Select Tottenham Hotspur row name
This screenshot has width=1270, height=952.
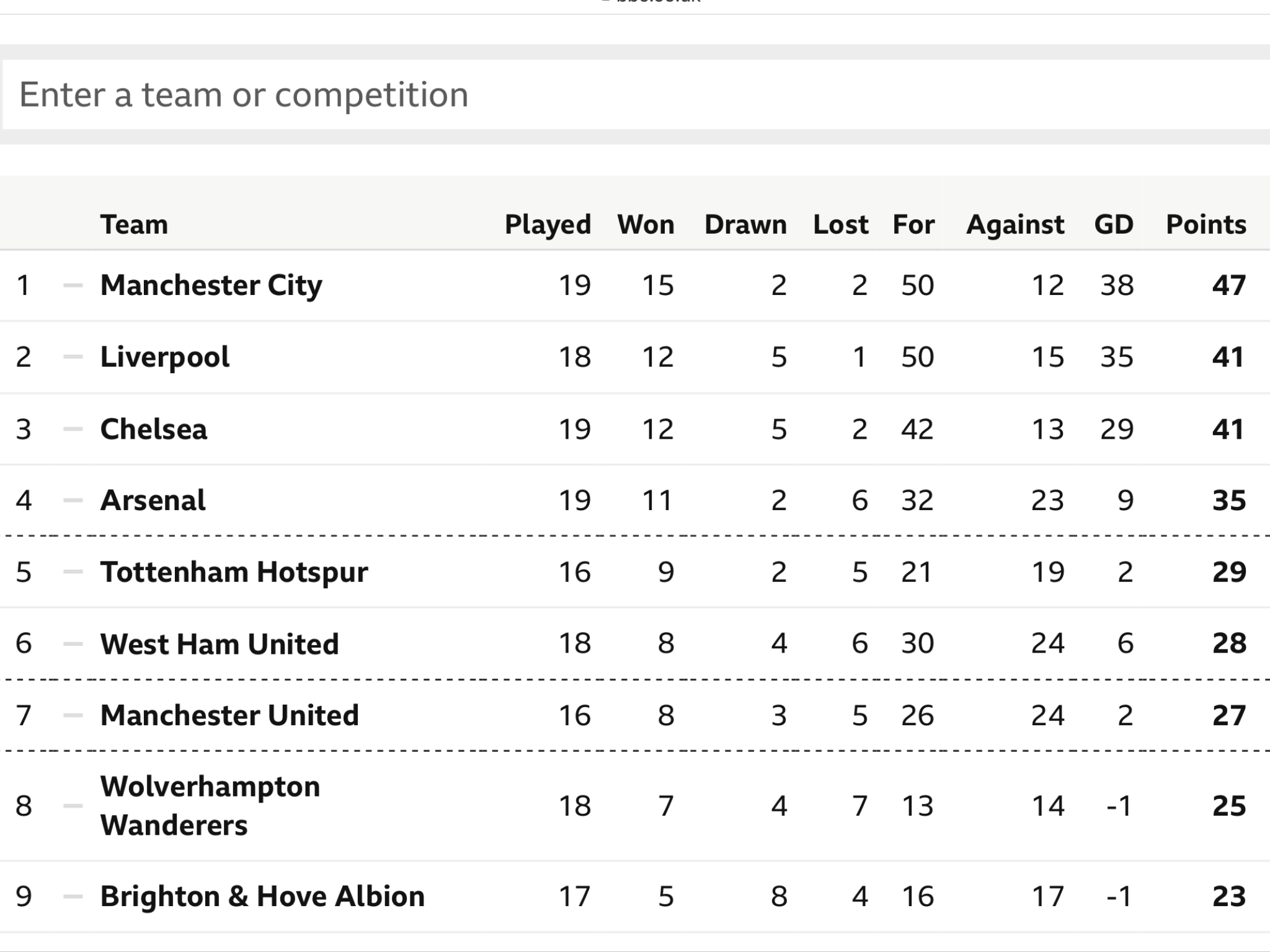[234, 572]
